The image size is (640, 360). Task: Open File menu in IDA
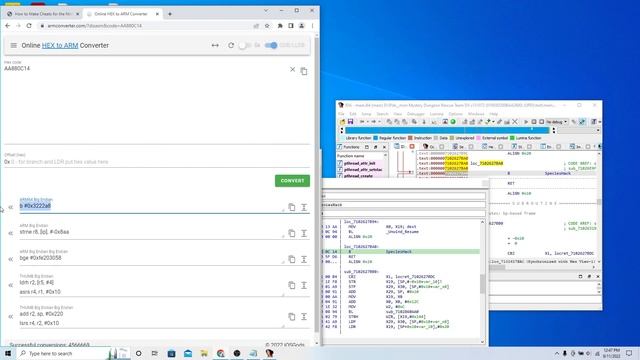(341, 114)
